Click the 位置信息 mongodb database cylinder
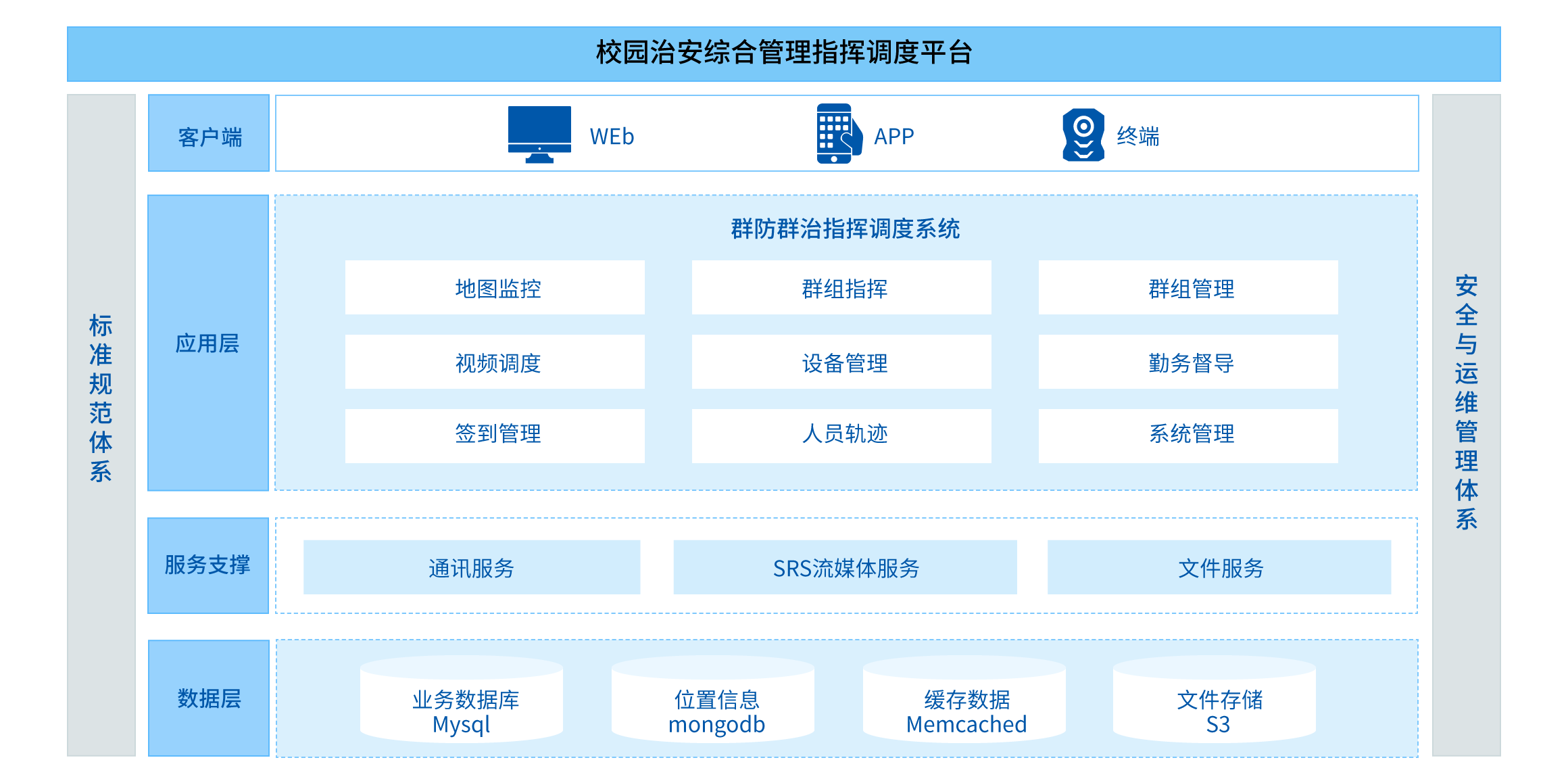This screenshot has height=783, width=1568. point(713,699)
